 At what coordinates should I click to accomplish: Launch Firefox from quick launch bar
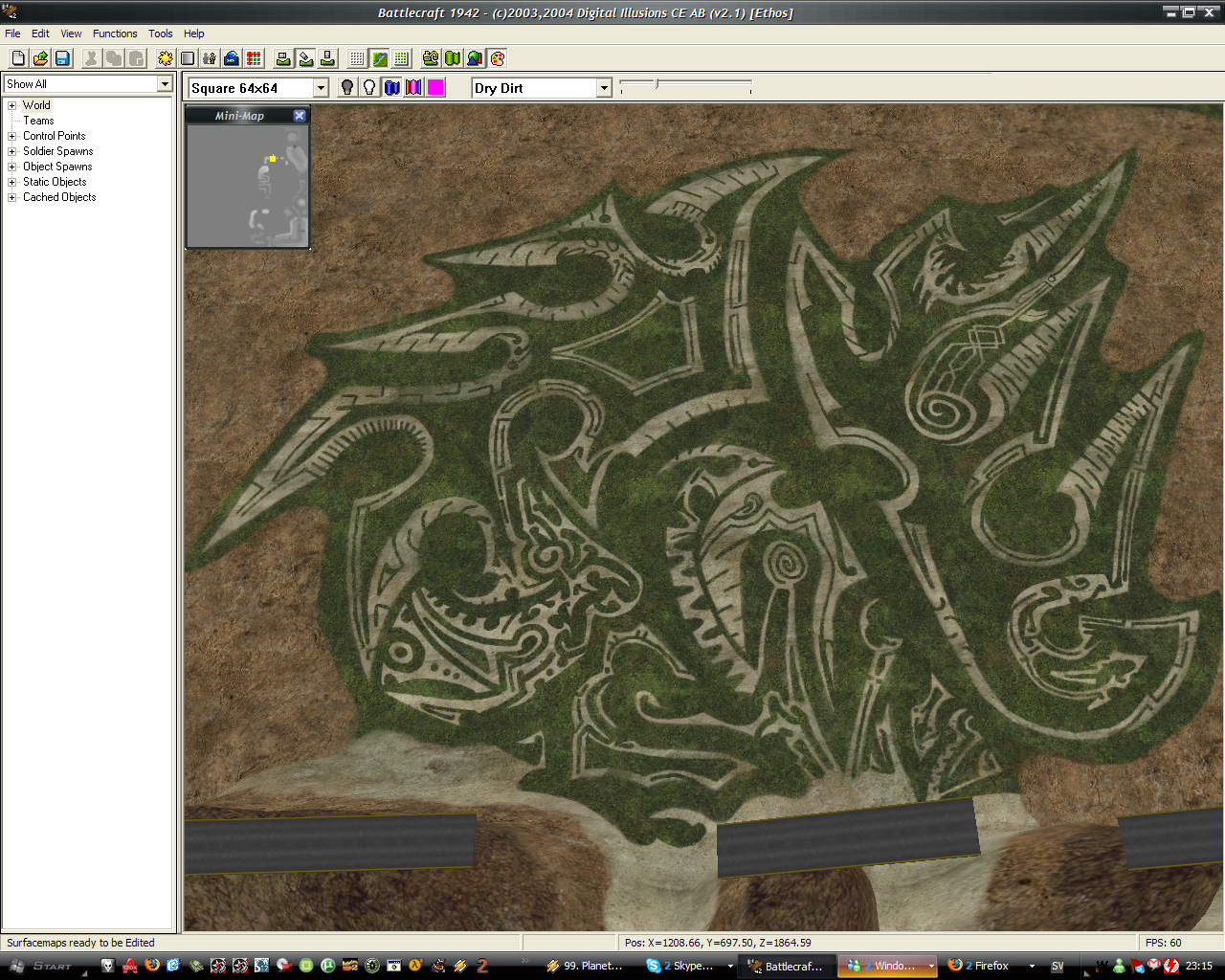(151, 966)
